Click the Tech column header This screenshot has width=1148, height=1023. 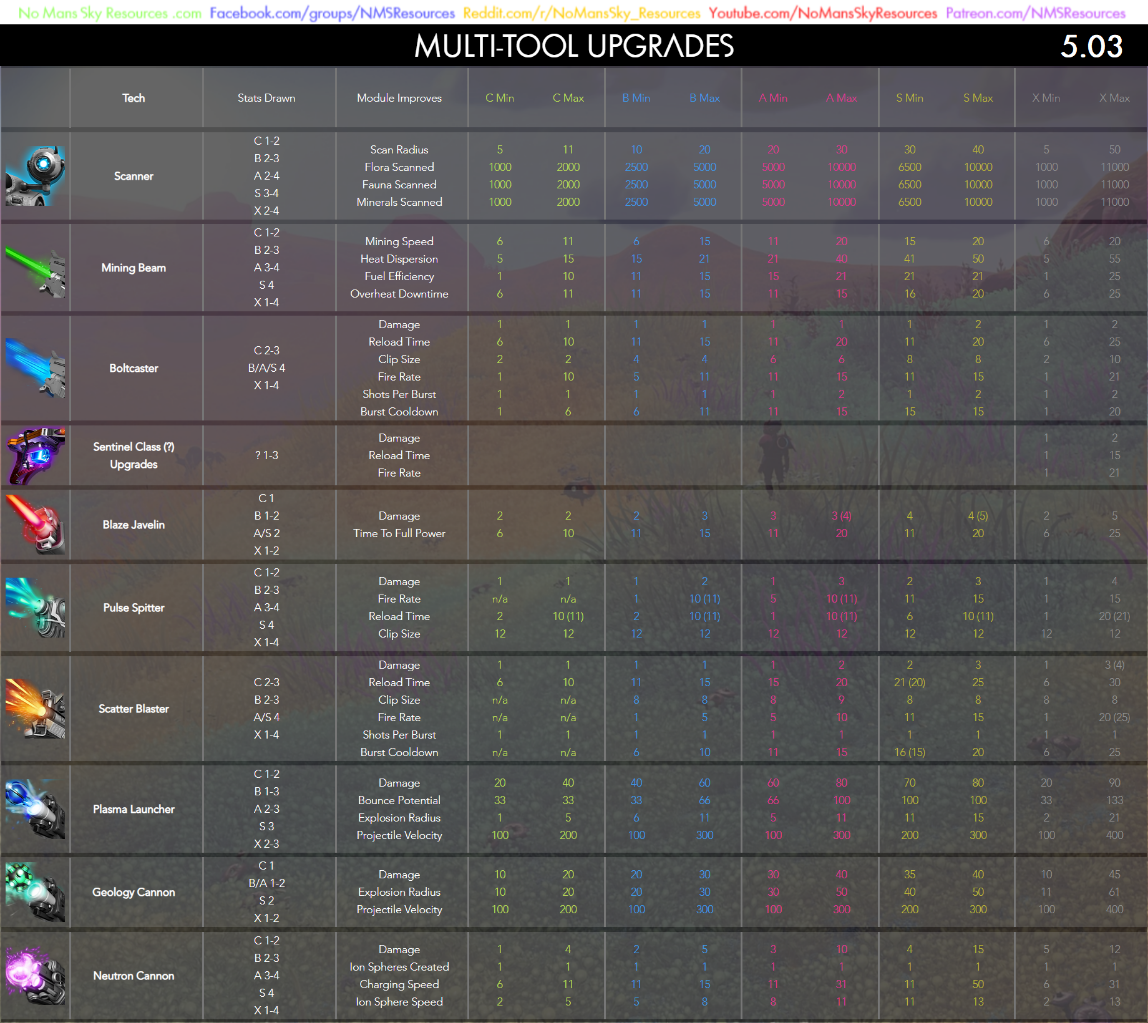(x=133, y=98)
